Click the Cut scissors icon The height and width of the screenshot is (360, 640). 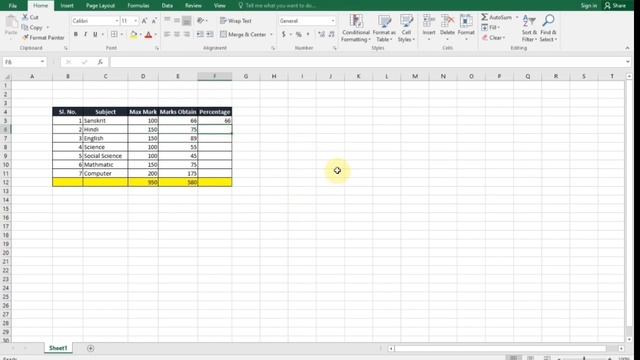(x=25, y=17)
